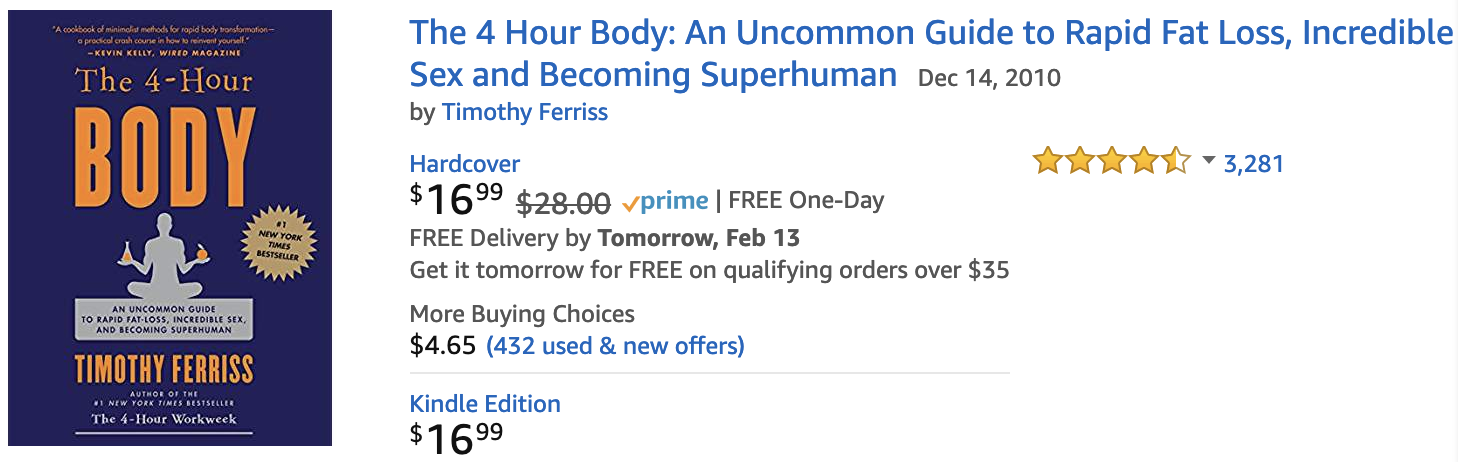The width and height of the screenshot is (1458, 462).
Task: View author Timothy Ferriss page
Action: pos(525,112)
